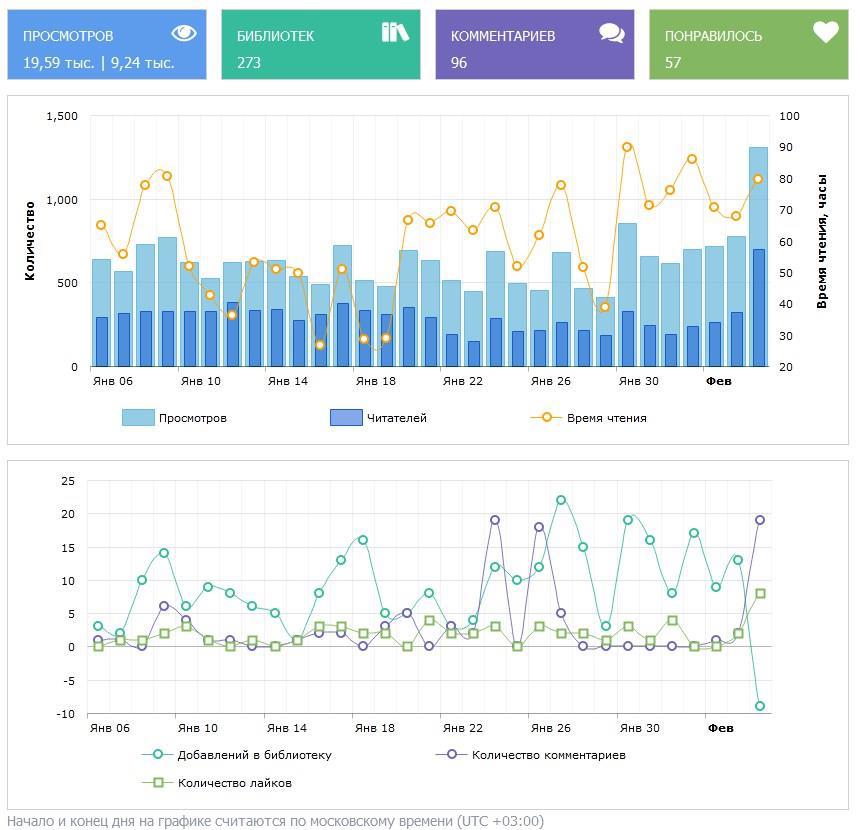This screenshot has height=830, width=860.
Task: Click the speech bubbles icon on Комментариев card
Action: [x=612, y=33]
